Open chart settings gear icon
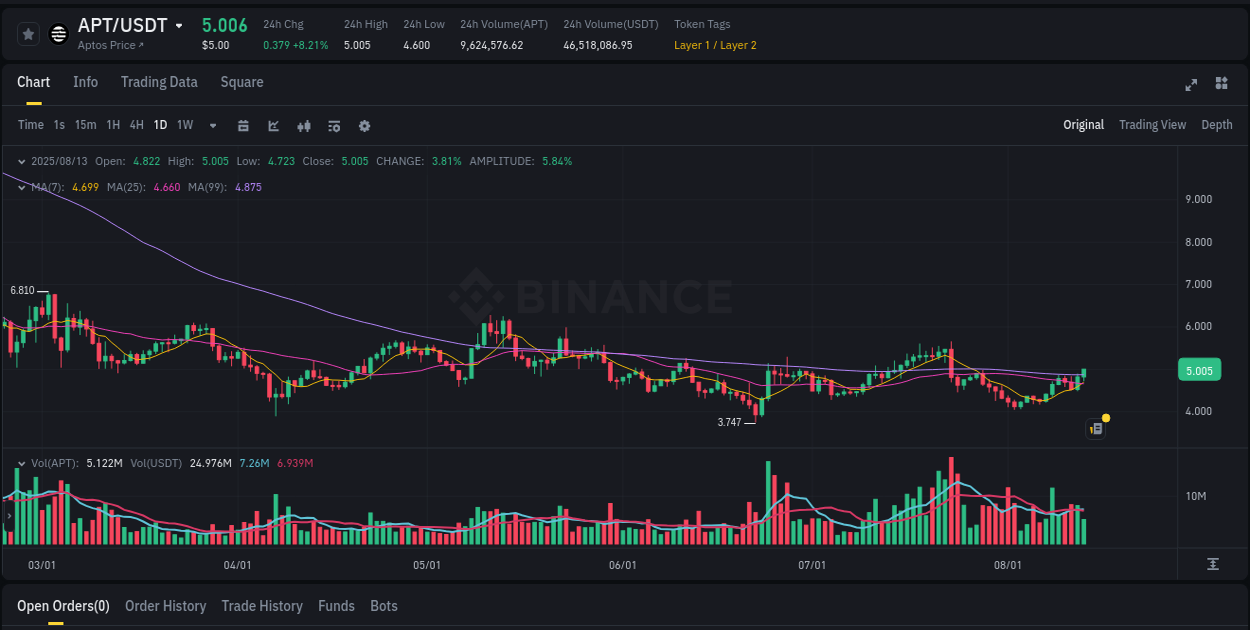 [364, 125]
